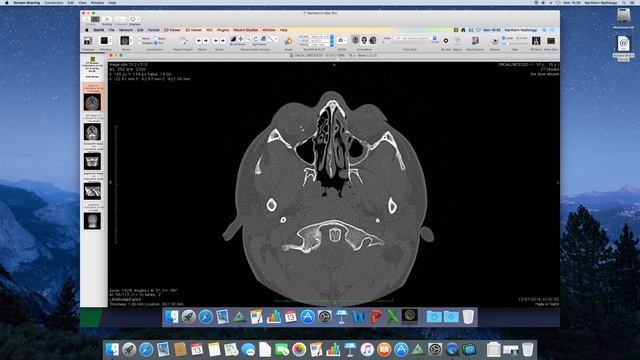Open Excel icon in remote Mac's dock

point(393,317)
